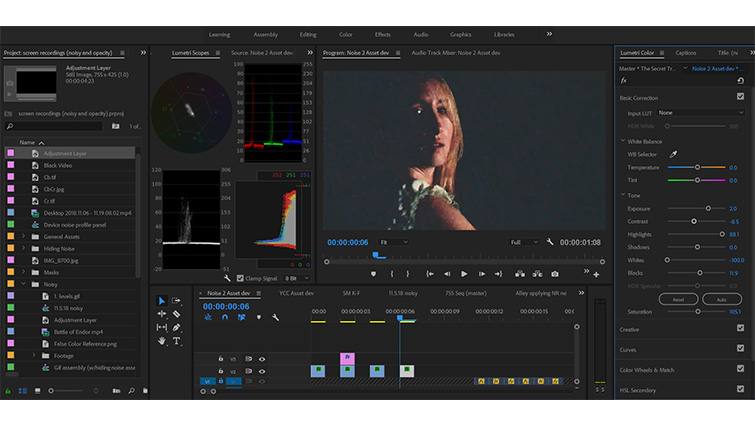The width and height of the screenshot is (755, 425).
Task: Select the Type tool
Action: coord(176,341)
